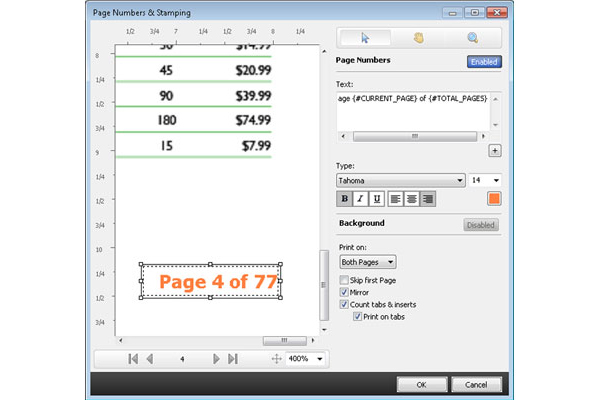Screen dimensions: 600x400
Task: Toggle Count tabs & inserts option
Action: click(x=344, y=304)
